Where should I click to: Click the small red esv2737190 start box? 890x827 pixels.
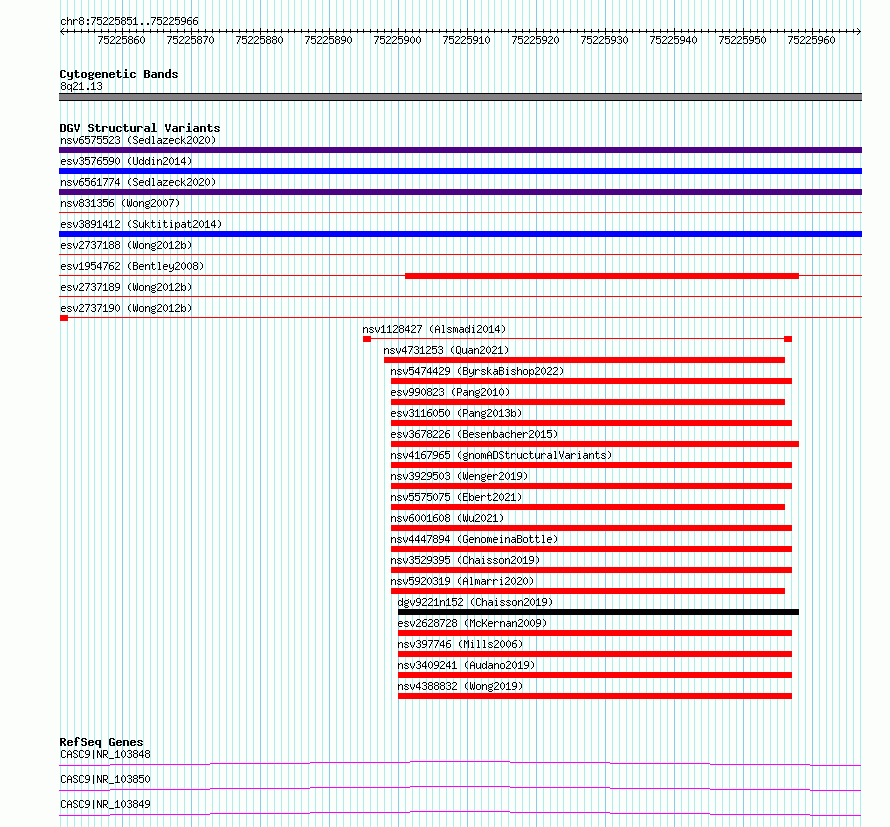pos(64,318)
